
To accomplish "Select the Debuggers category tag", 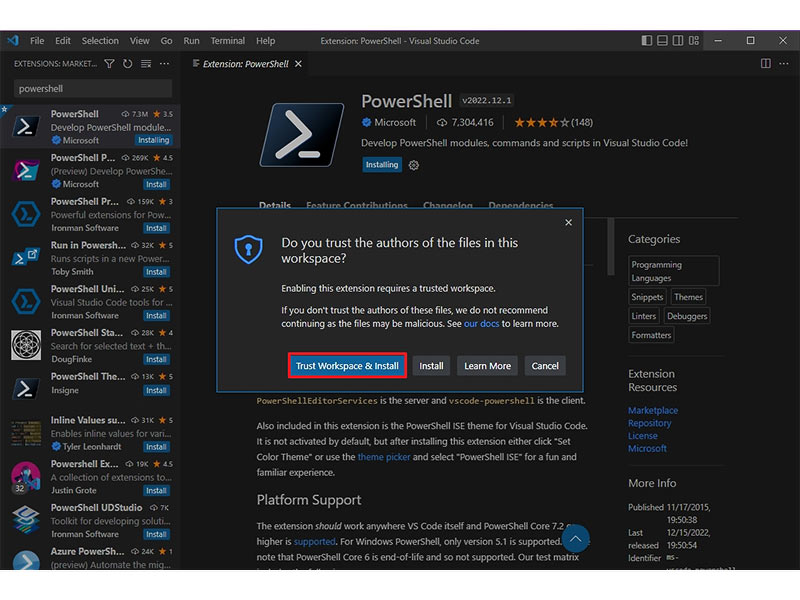I will (x=687, y=316).
